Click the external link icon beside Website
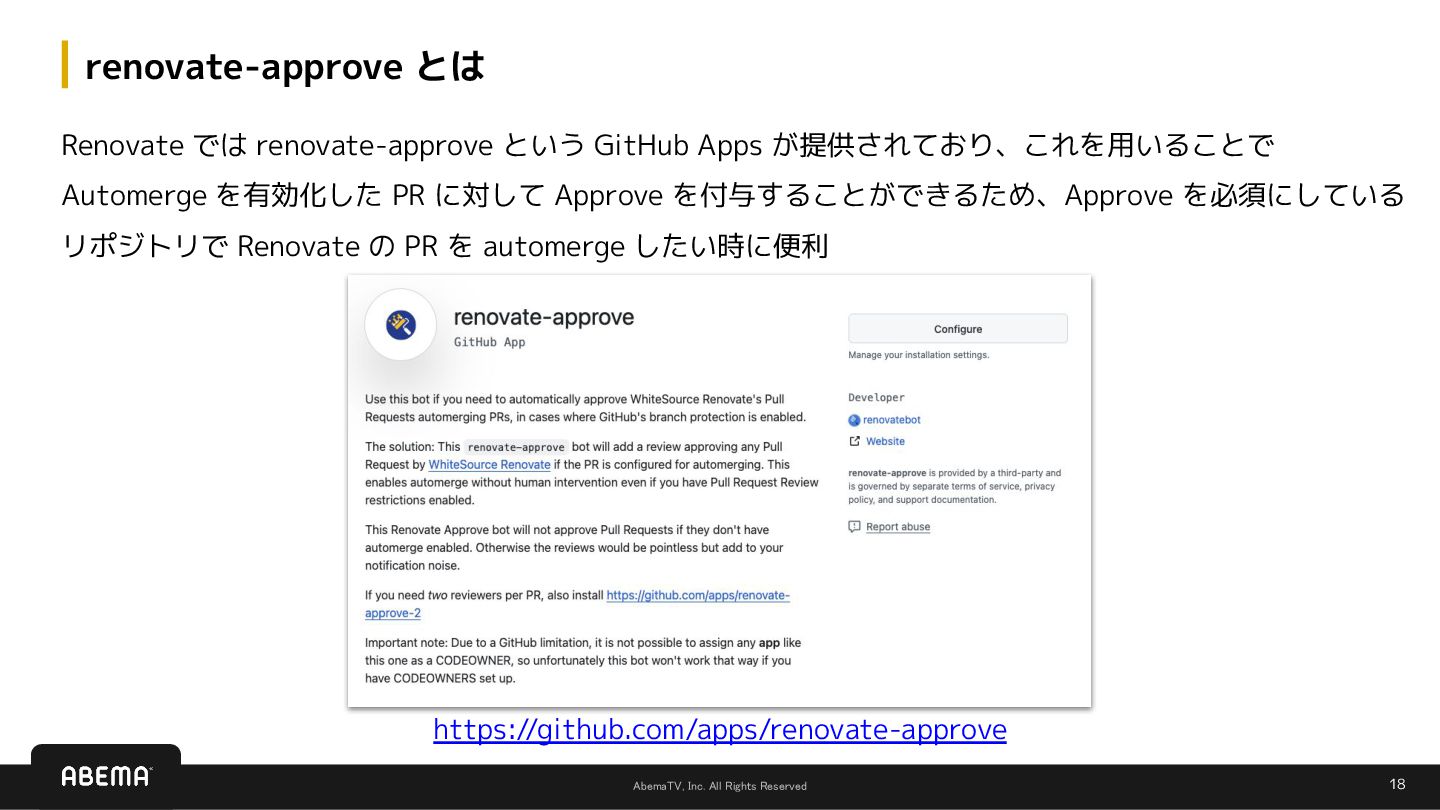The image size is (1440, 810). click(x=854, y=441)
